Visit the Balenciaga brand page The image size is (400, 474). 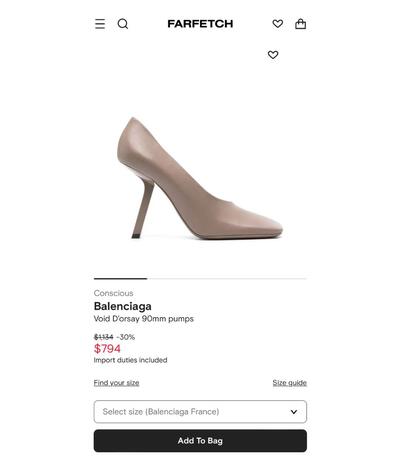click(123, 306)
